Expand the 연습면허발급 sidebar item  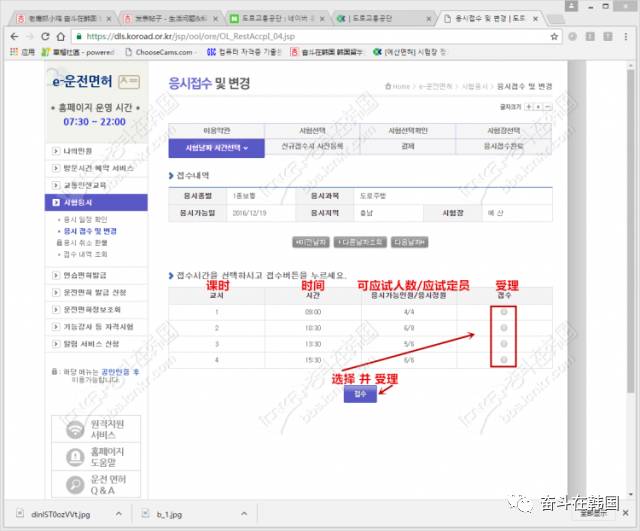point(96,275)
